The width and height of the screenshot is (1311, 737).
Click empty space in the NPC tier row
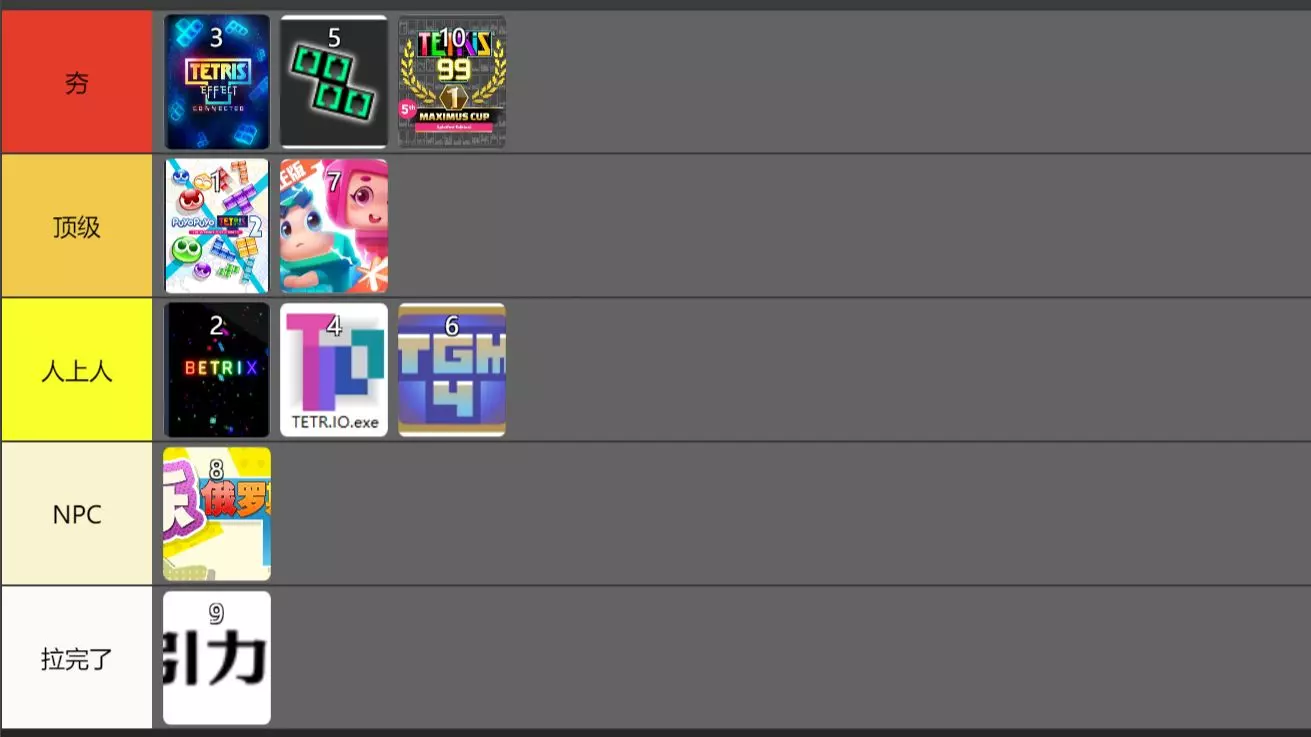(x=790, y=514)
